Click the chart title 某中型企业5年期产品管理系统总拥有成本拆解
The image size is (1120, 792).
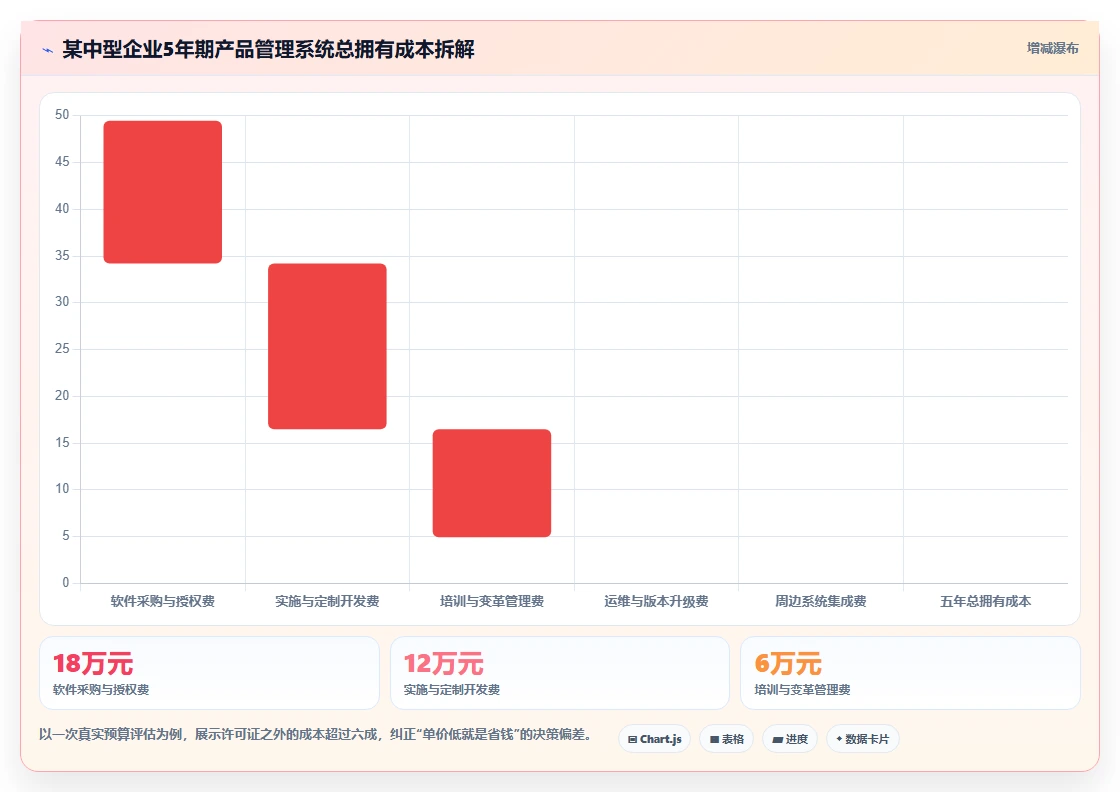click(269, 49)
